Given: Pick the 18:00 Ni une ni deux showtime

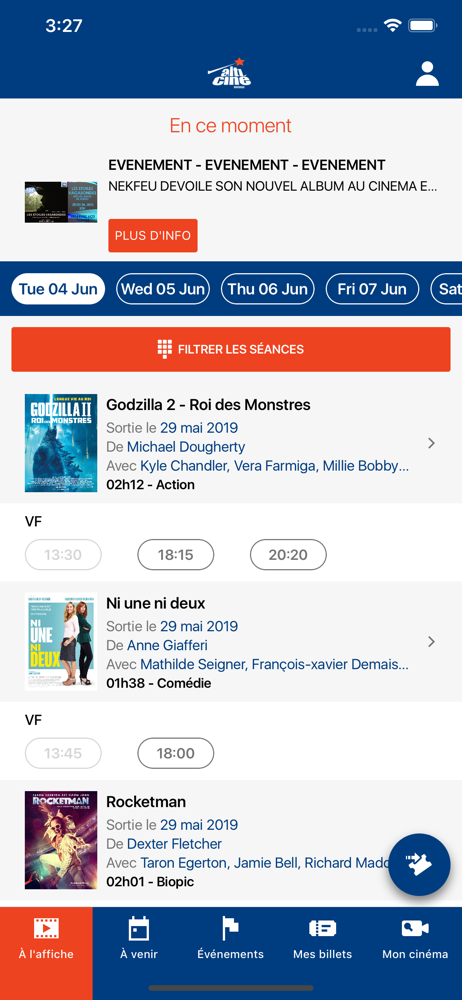Looking at the screenshot, I should coord(175,753).
